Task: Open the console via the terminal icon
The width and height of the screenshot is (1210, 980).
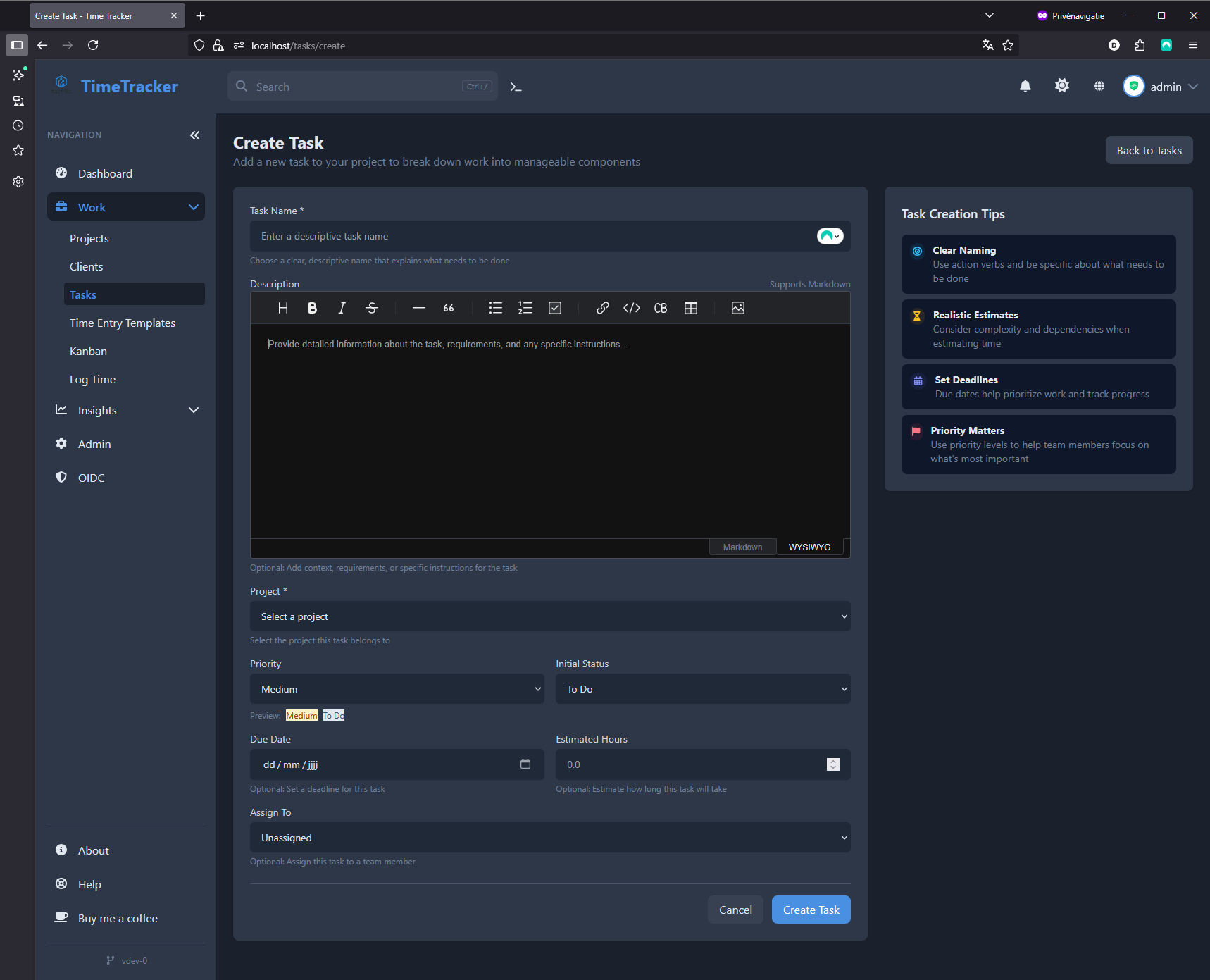Action: (x=516, y=86)
